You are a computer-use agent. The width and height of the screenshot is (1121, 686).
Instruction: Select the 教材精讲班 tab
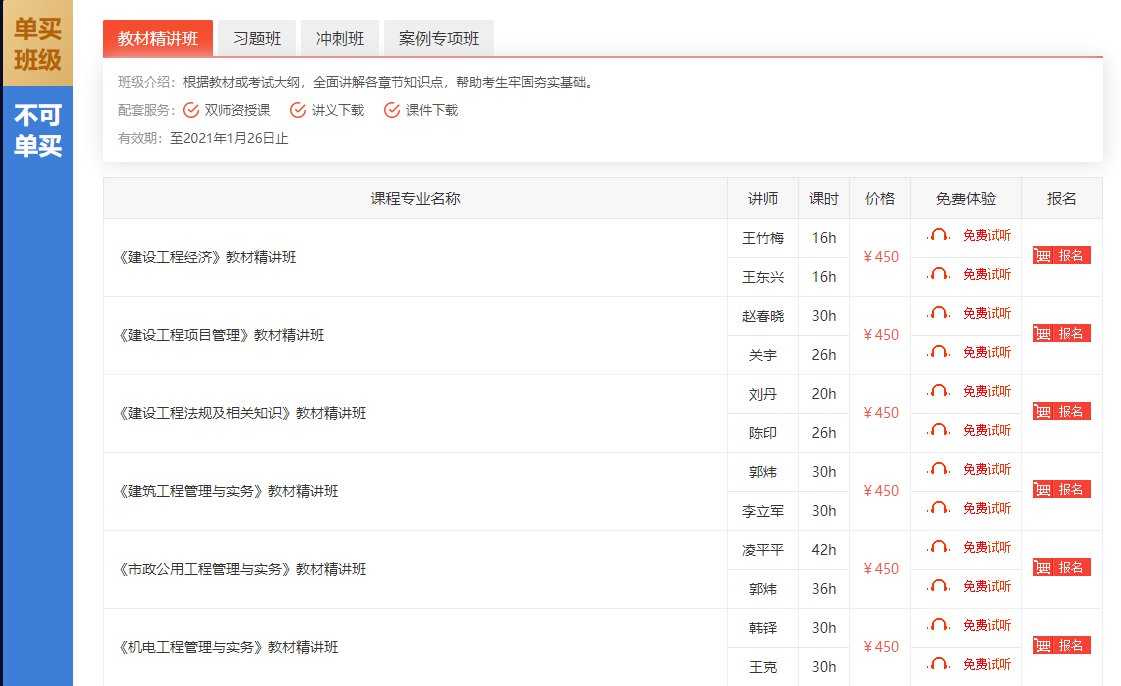tap(158, 39)
